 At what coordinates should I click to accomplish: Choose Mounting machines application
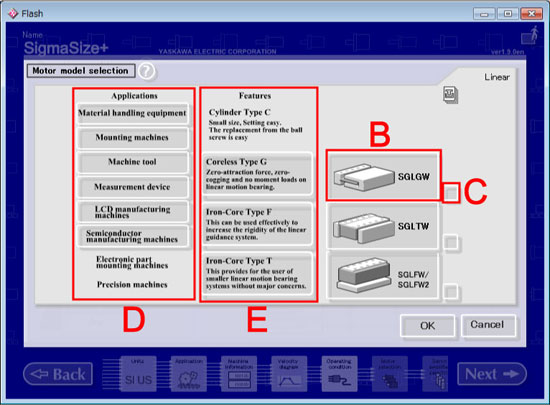132,137
